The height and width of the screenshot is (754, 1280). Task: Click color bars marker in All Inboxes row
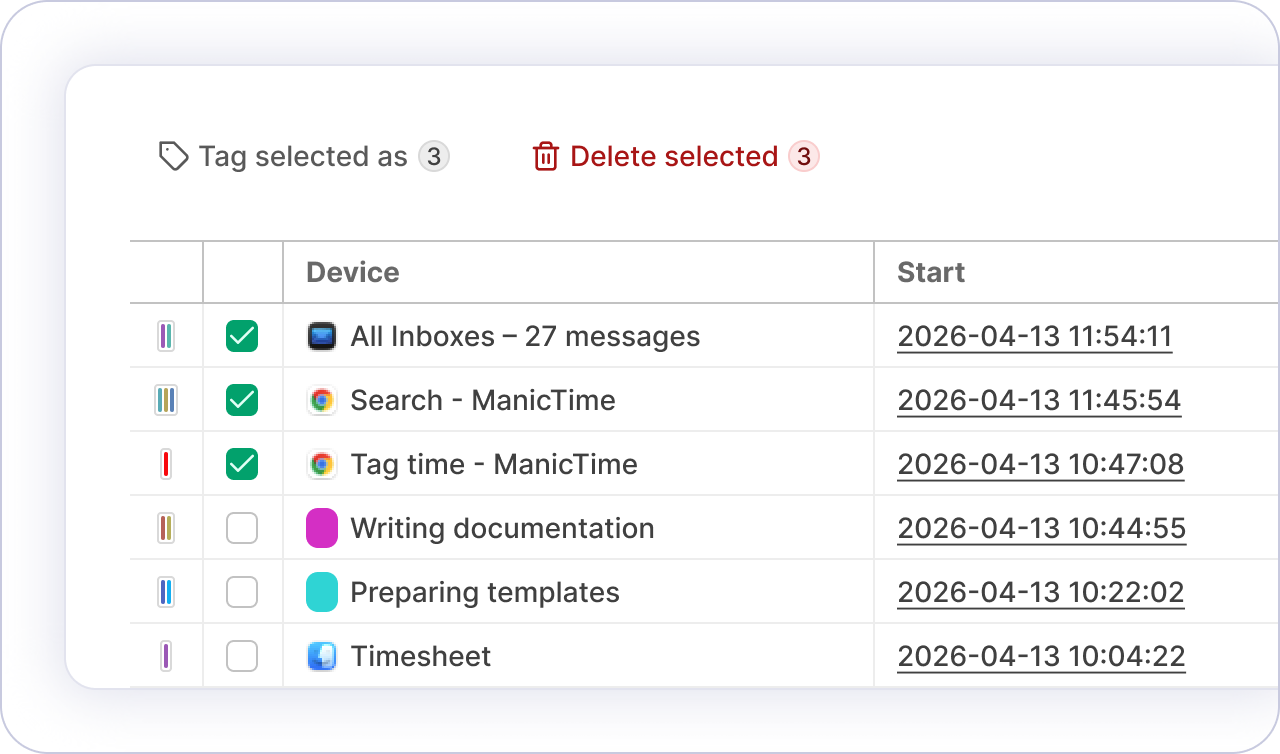(x=166, y=337)
